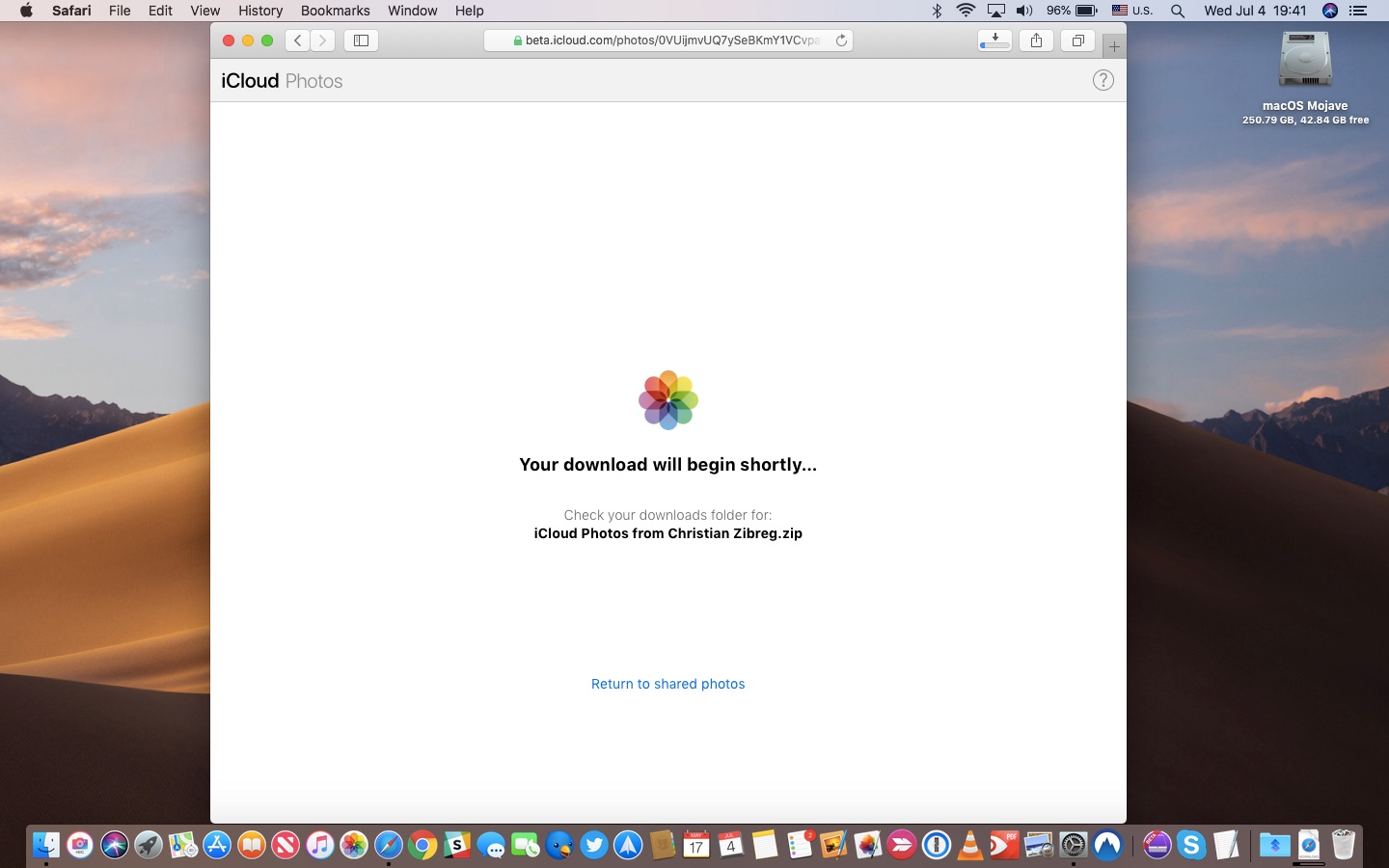Click the date and time clock
Image resolution: width=1389 pixels, height=868 pixels.
point(1255,11)
